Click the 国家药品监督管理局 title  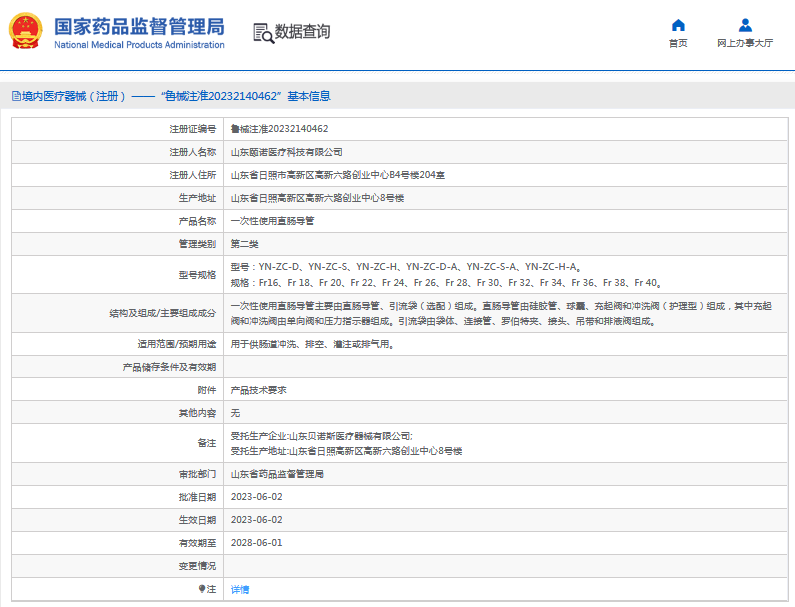(x=139, y=27)
